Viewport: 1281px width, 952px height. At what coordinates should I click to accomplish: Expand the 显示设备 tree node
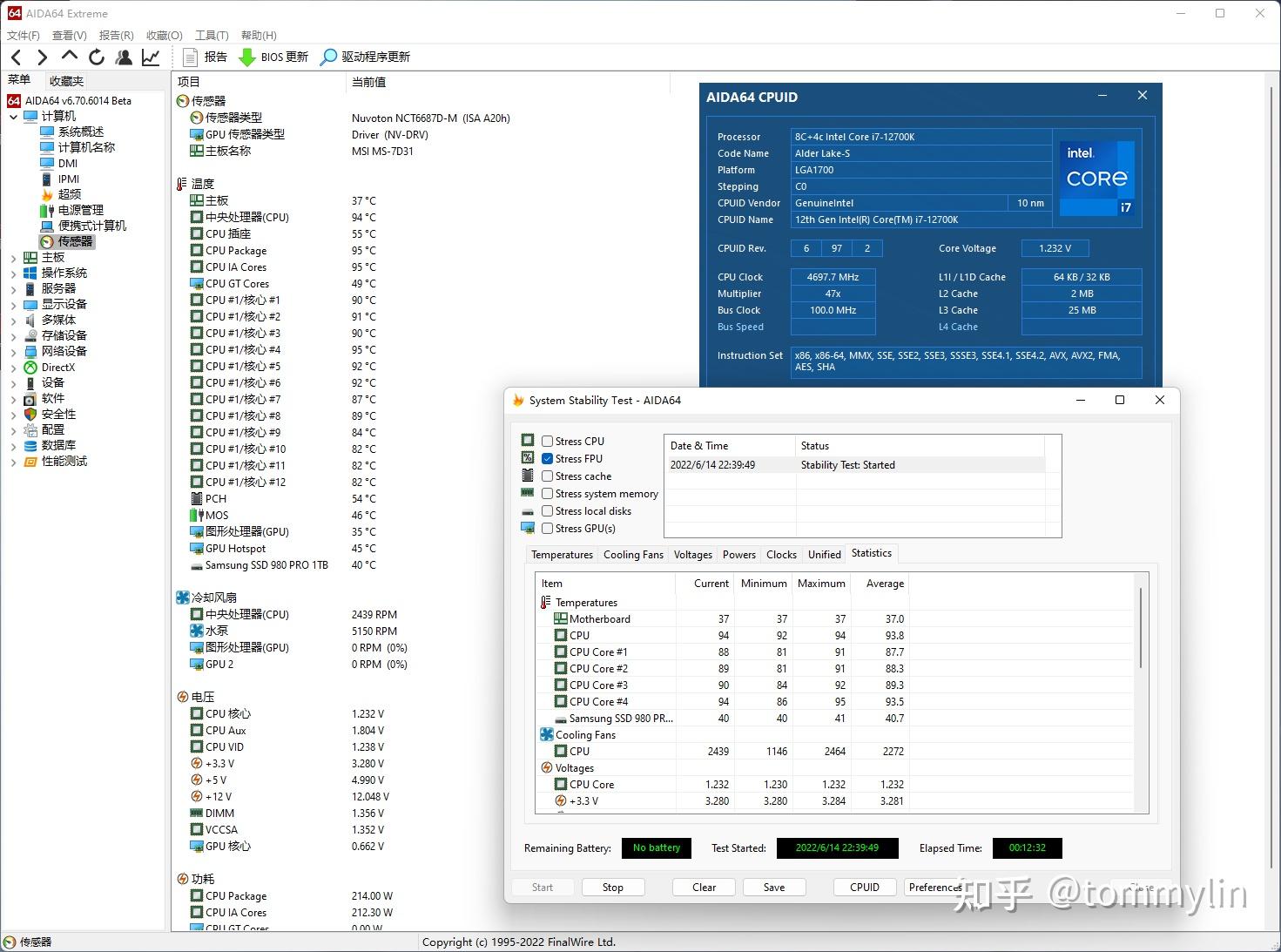click(x=13, y=305)
